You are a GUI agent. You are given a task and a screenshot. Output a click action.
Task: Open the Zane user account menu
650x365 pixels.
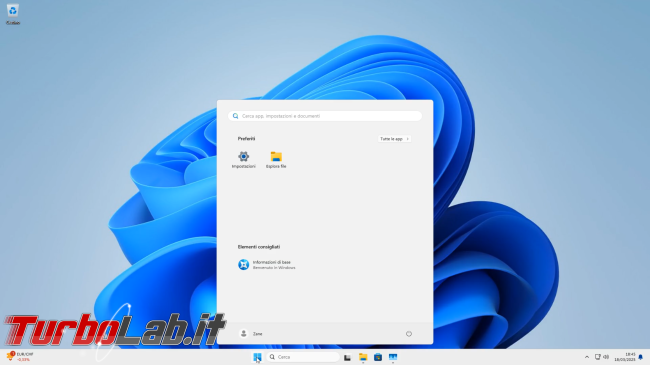(251, 333)
